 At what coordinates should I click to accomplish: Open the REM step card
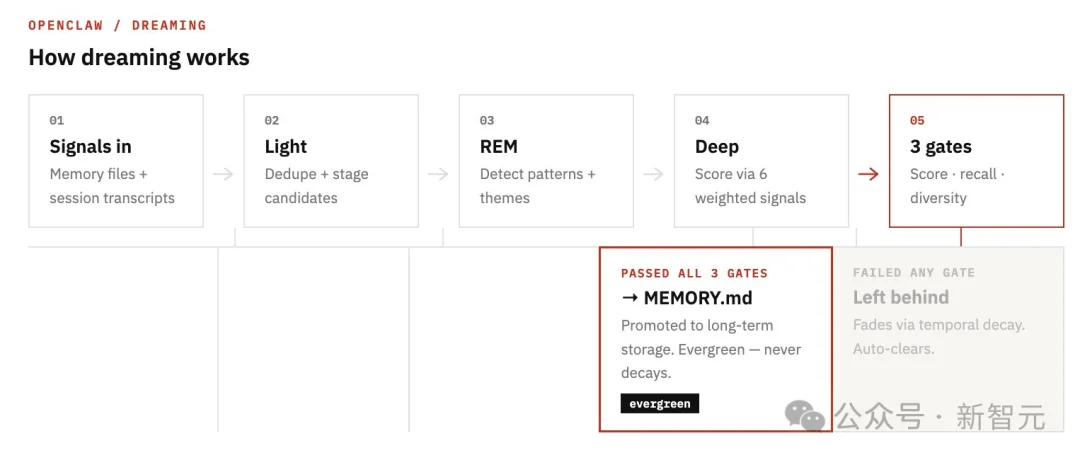546,161
